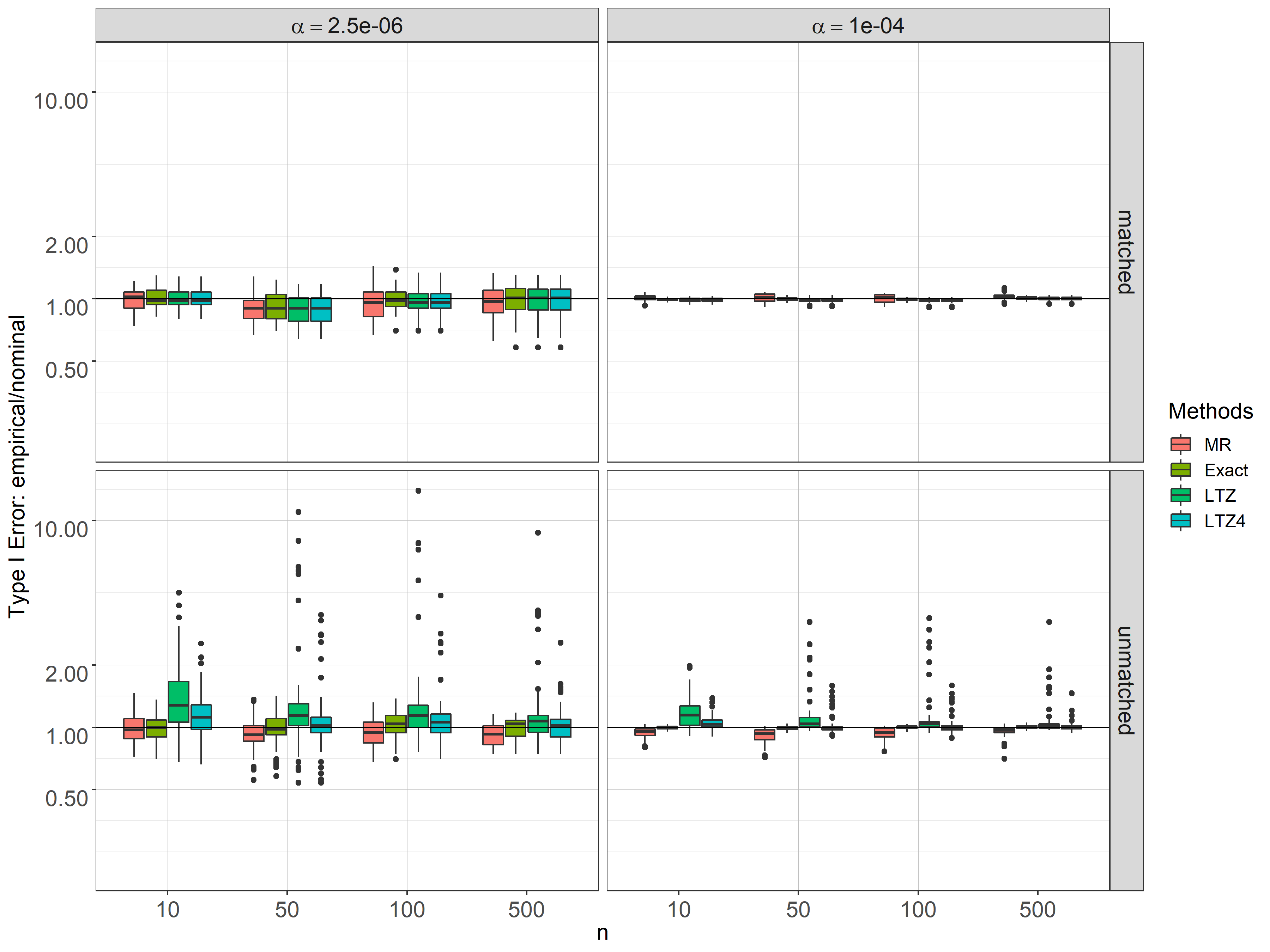Click the 'α = 1e-04' facet header
This screenshot has width=1270, height=952.
click(858, 25)
